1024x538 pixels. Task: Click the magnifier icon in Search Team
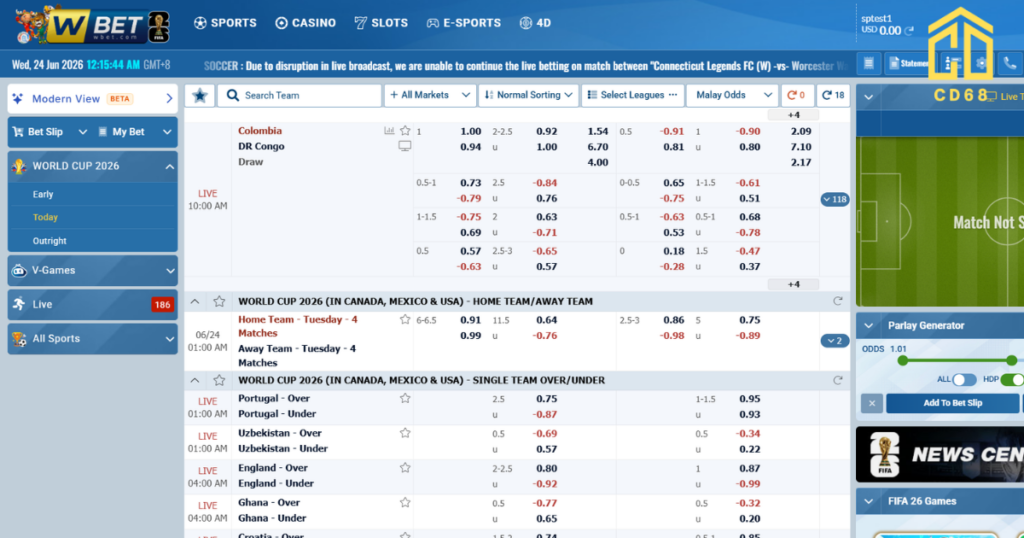[x=232, y=95]
